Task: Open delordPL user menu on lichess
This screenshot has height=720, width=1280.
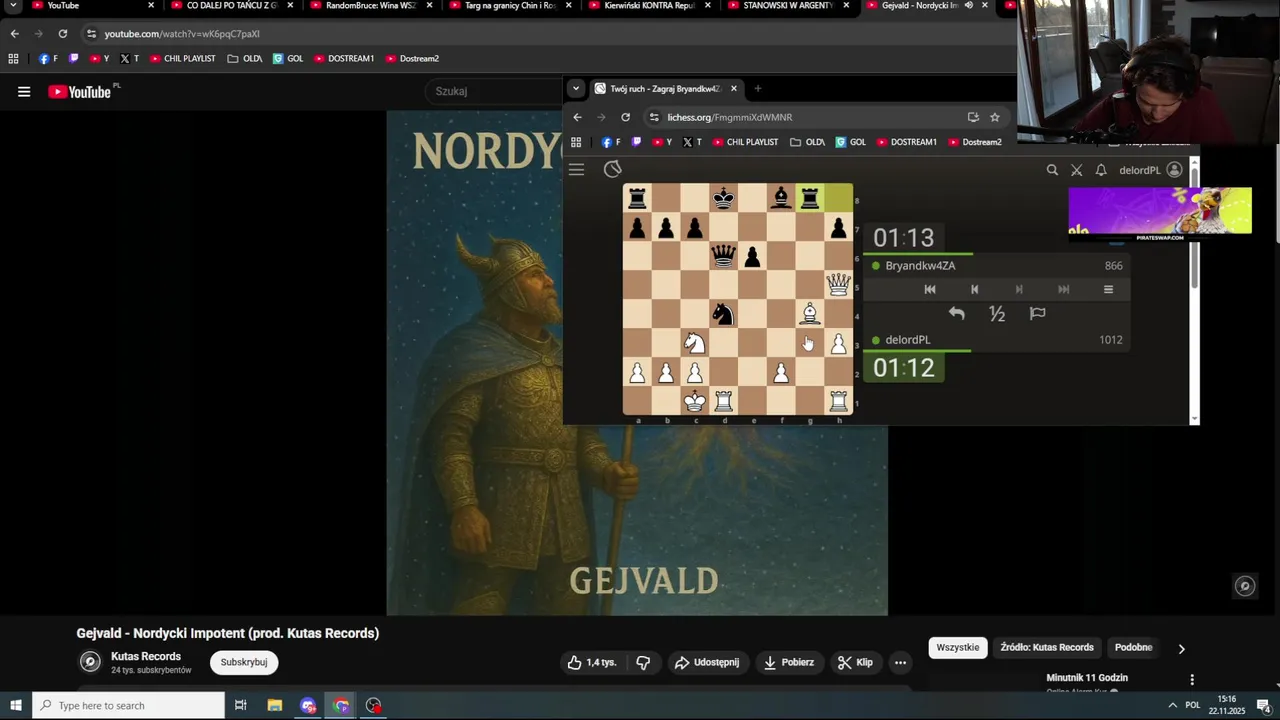Action: pos(1150,170)
